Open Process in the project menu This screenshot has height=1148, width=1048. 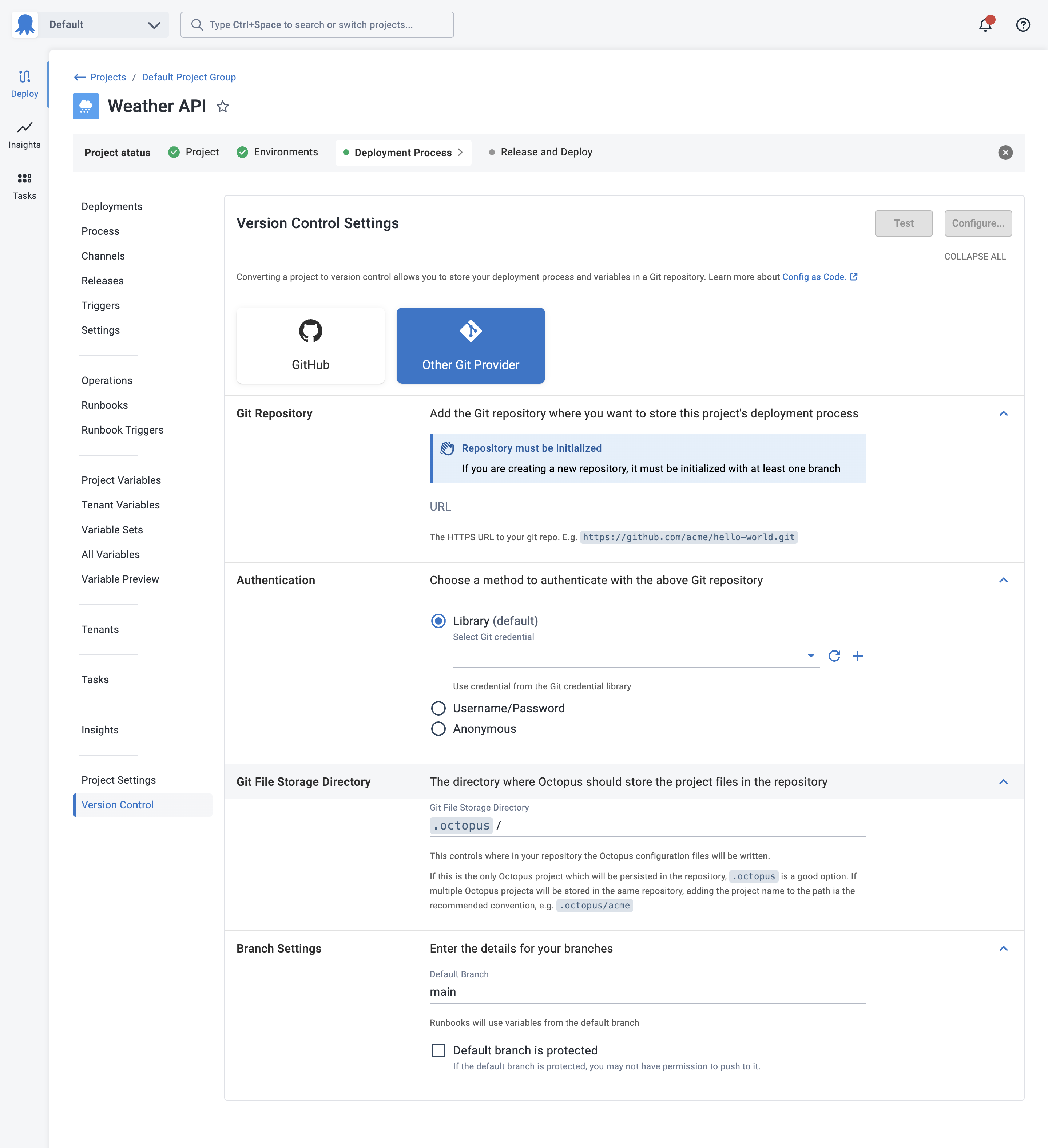tap(100, 231)
